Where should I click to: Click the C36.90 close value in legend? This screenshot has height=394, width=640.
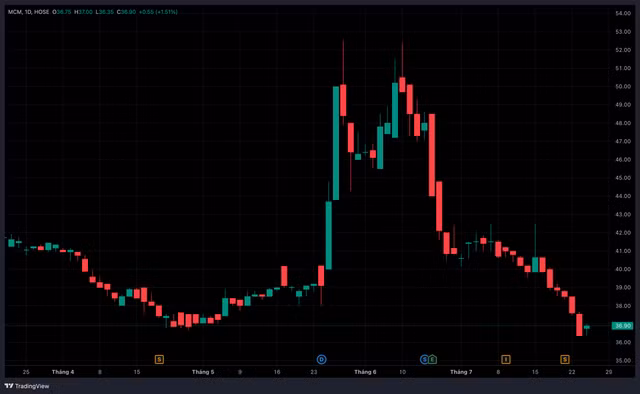pyautogui.click(x=126, y=12)
